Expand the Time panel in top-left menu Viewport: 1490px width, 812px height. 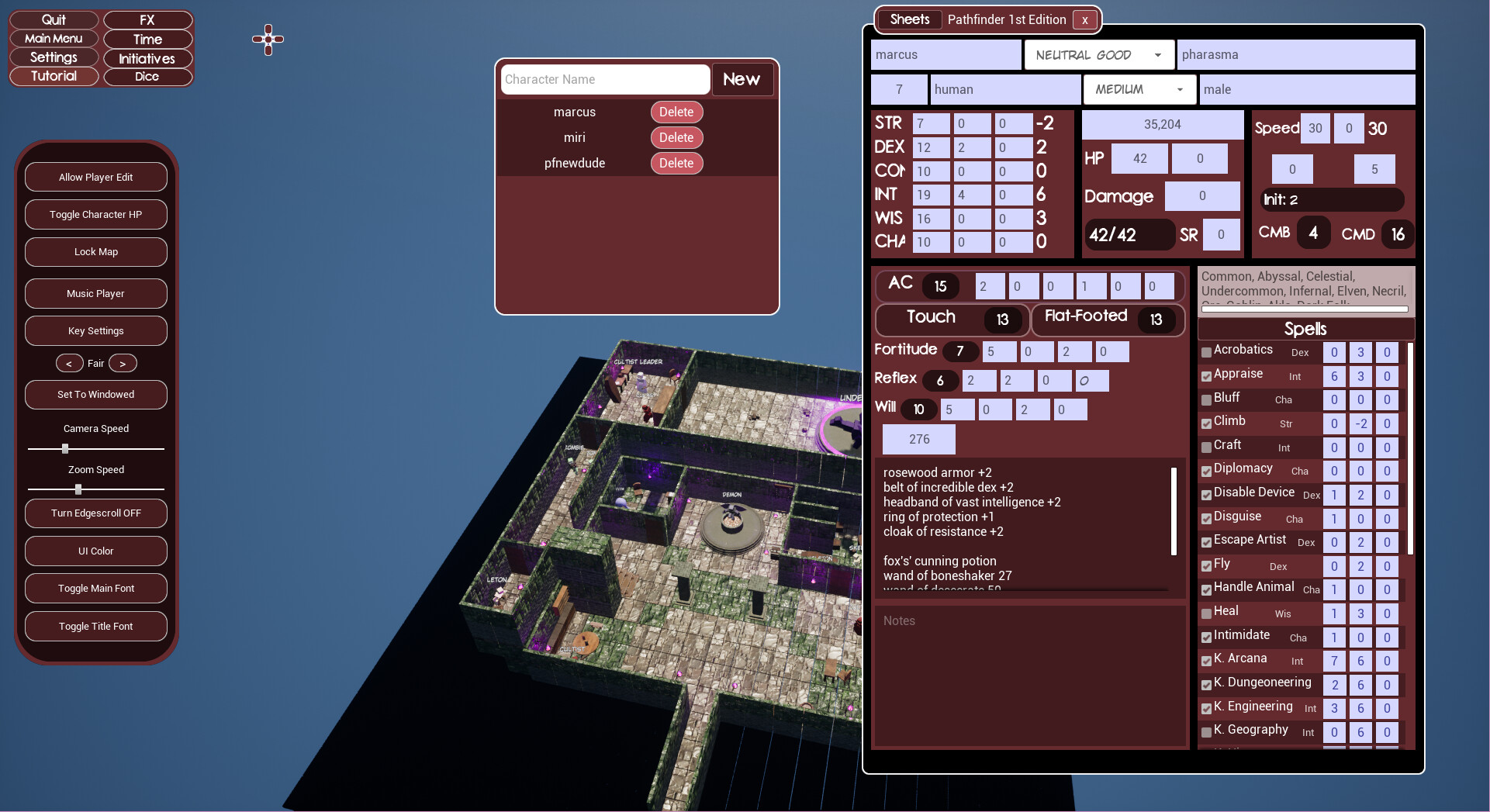[x=147, y=39]
